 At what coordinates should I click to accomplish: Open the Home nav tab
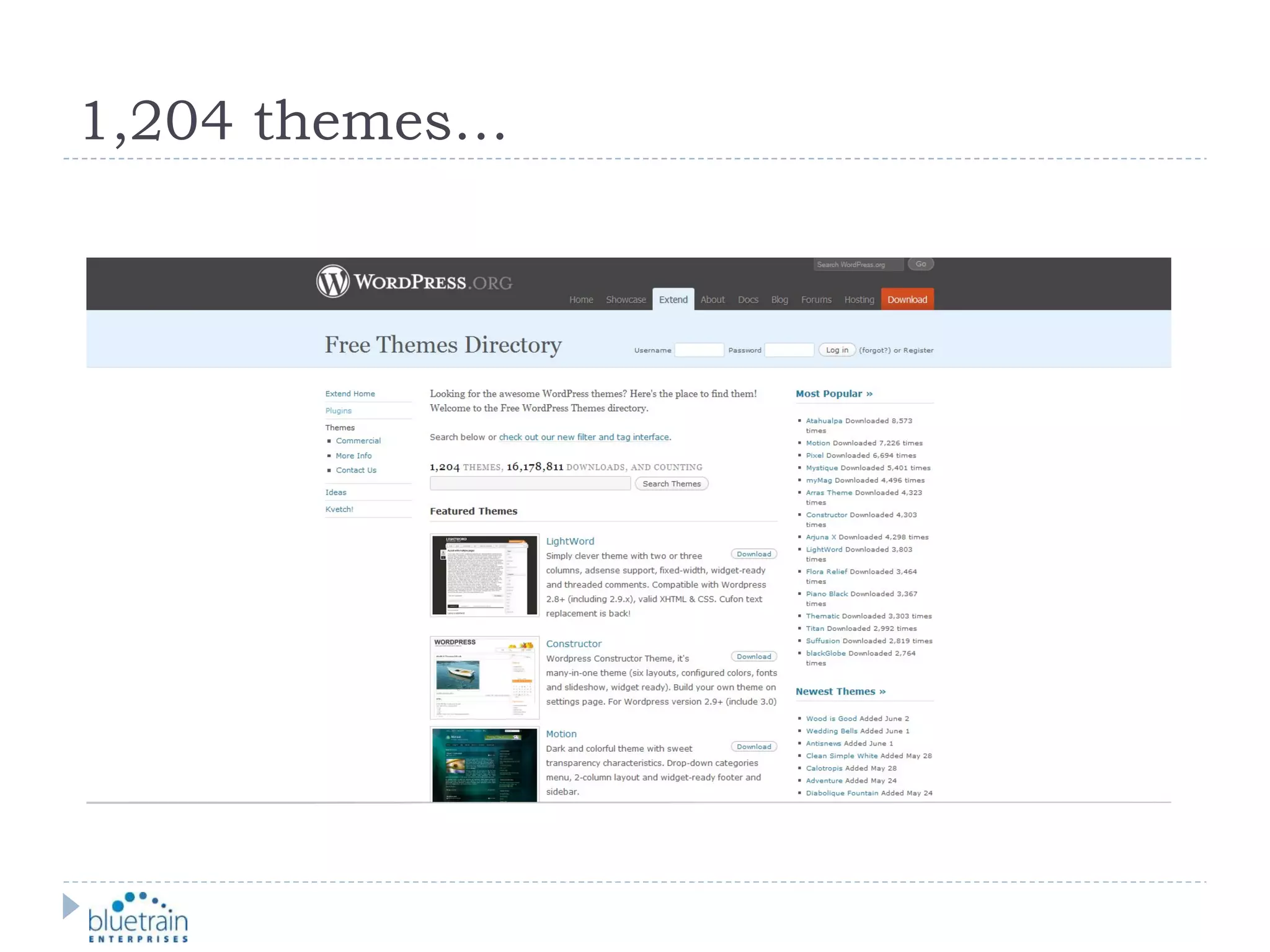tap(581, 300)
